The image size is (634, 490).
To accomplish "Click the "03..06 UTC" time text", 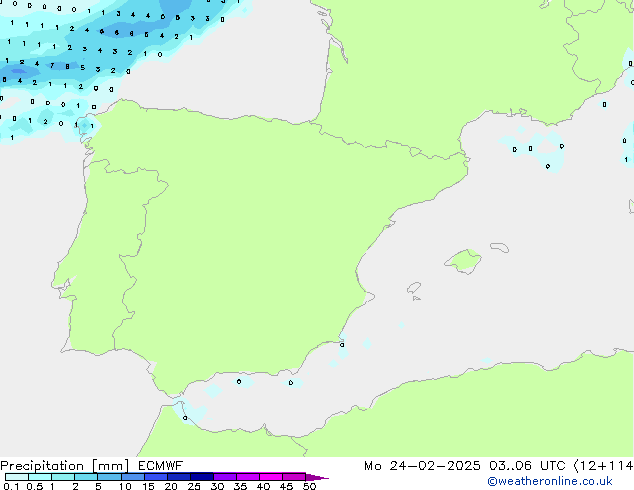I will coord(527,466).
